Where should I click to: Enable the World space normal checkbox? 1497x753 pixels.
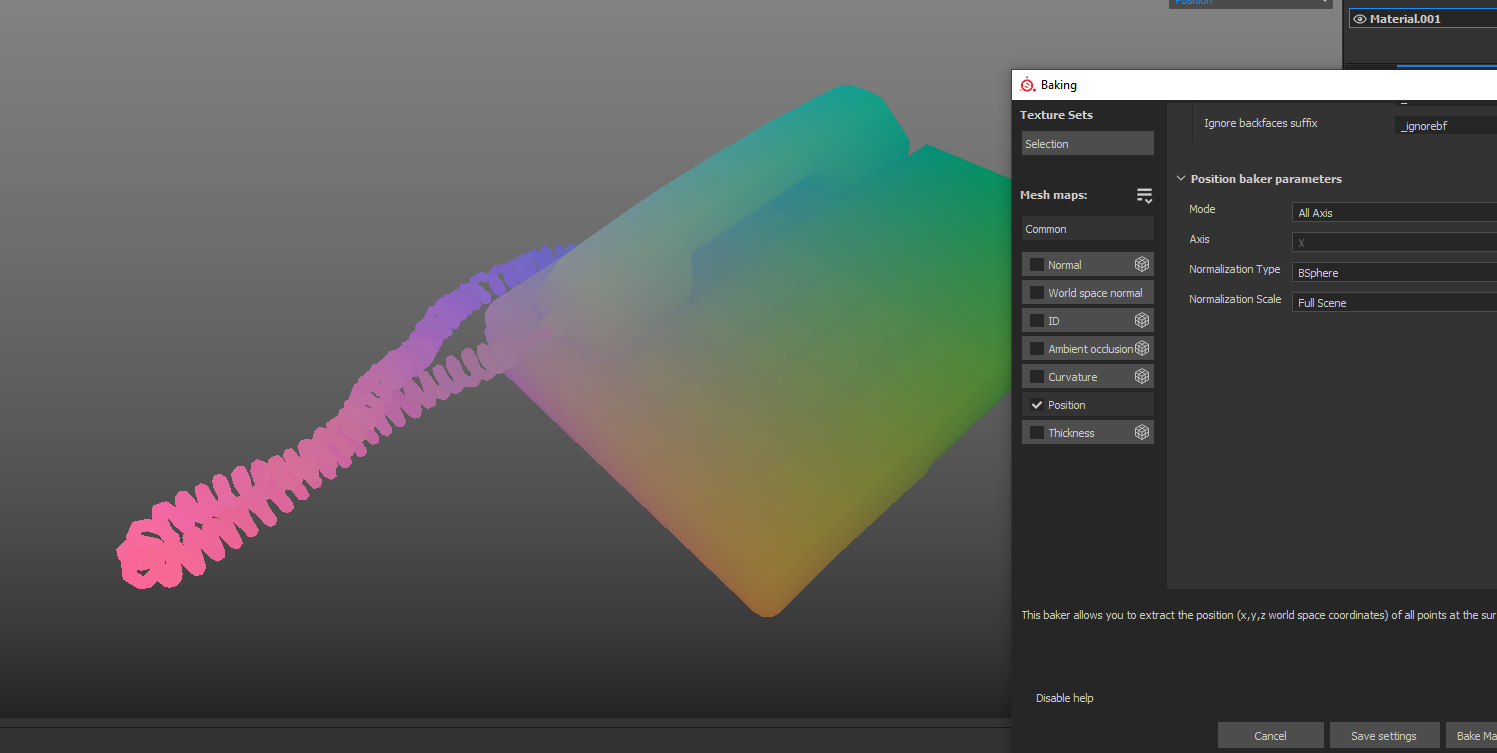click(1037, 293)
